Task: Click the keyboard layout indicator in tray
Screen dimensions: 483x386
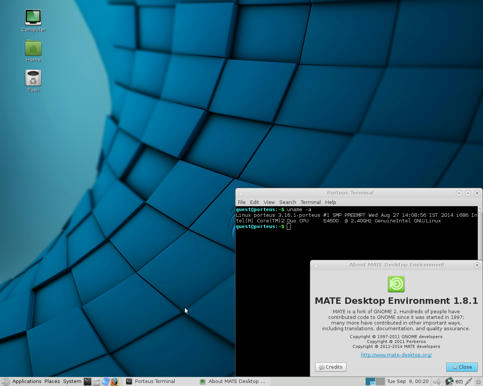Action: 459,381
